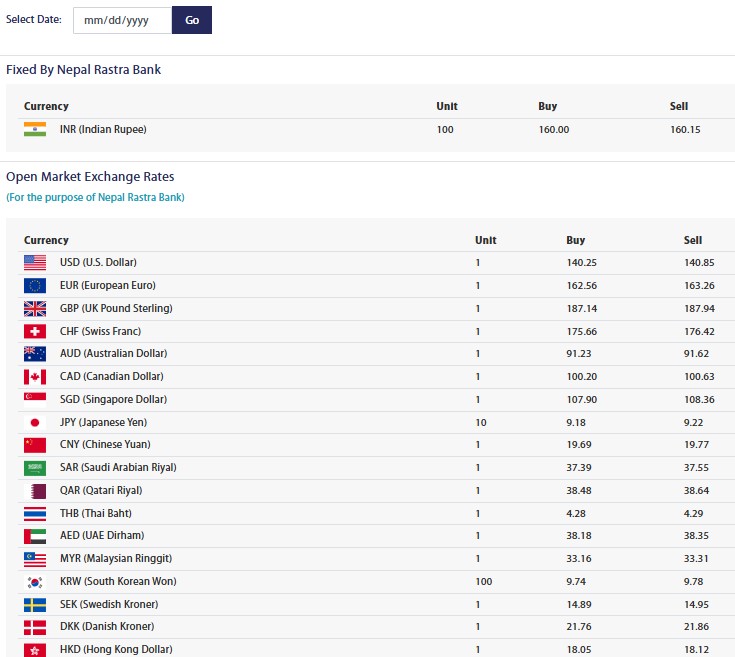Click the Unit header in Fixed table
The image size is (735, 657).
pos(447,106)
